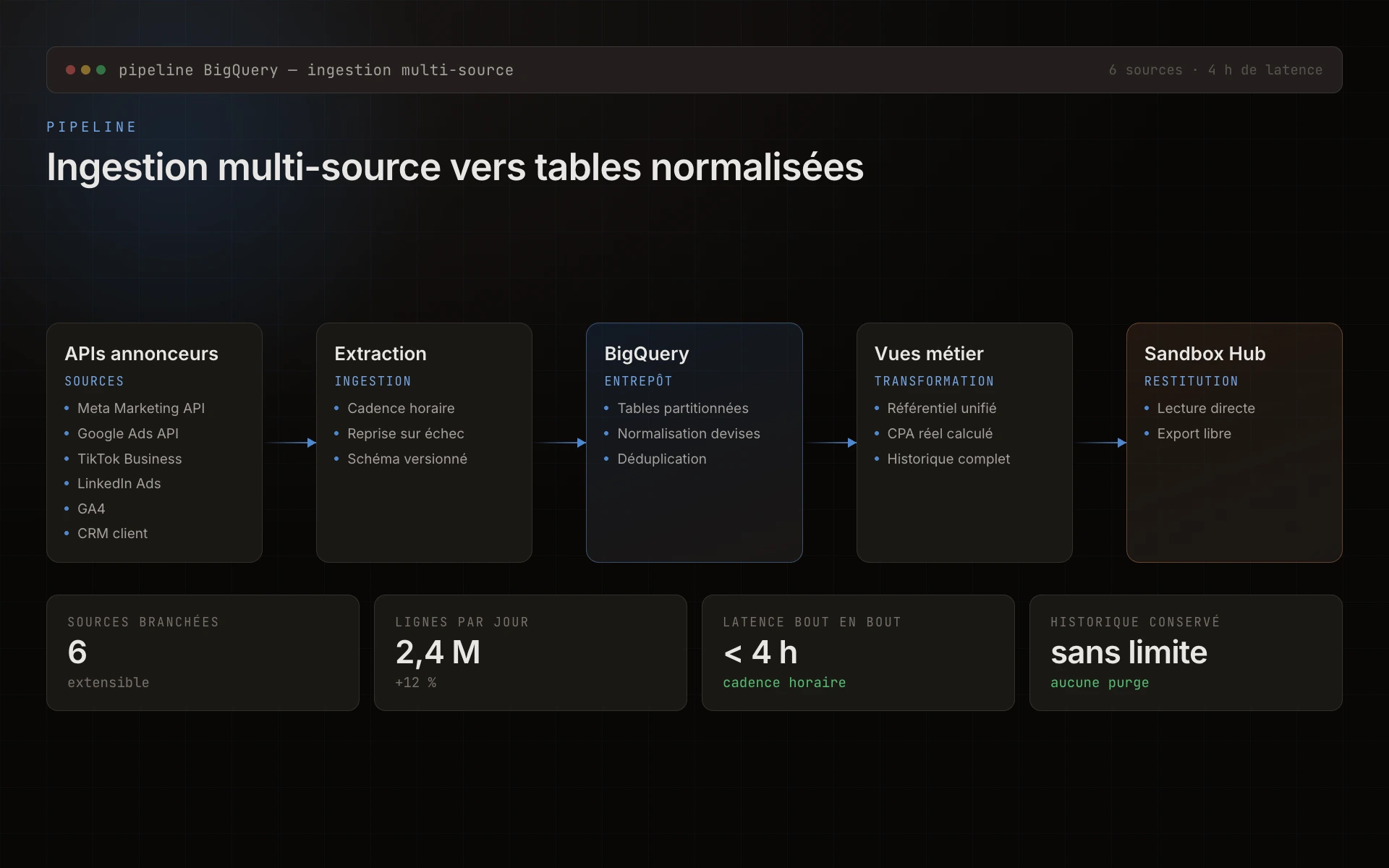Click green 'aucune purge' caption
Viewport: 1389px width, 868px height.
tap(1100, 683)
